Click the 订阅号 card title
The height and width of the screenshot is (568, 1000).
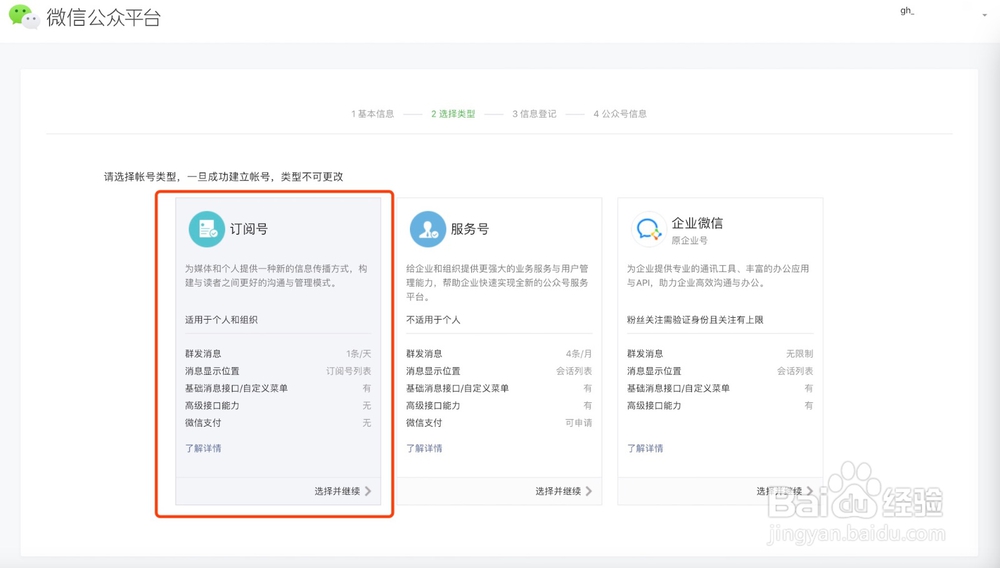(x=249, y=229)
